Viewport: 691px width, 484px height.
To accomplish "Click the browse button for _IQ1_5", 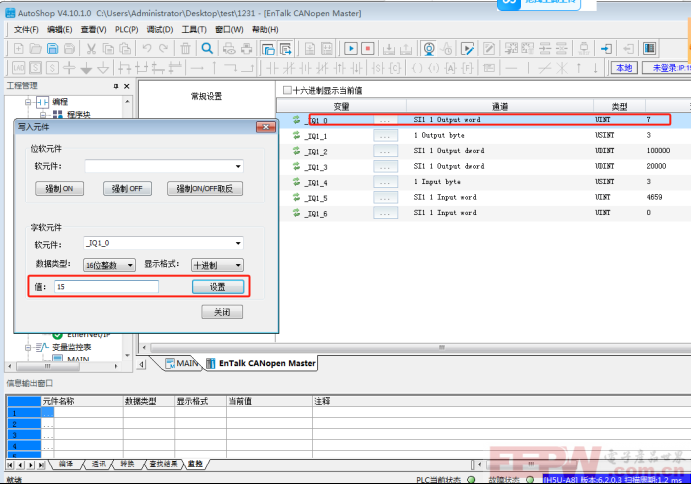I will point(385,197).
